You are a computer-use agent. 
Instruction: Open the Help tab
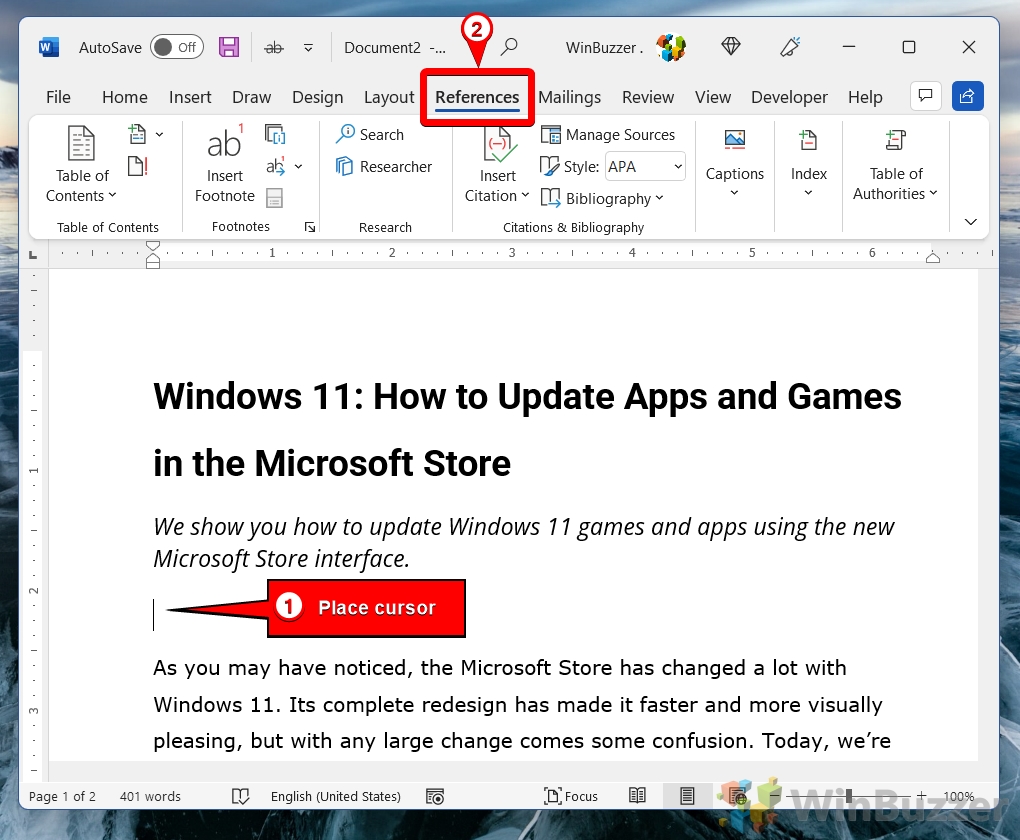point(865,97)
